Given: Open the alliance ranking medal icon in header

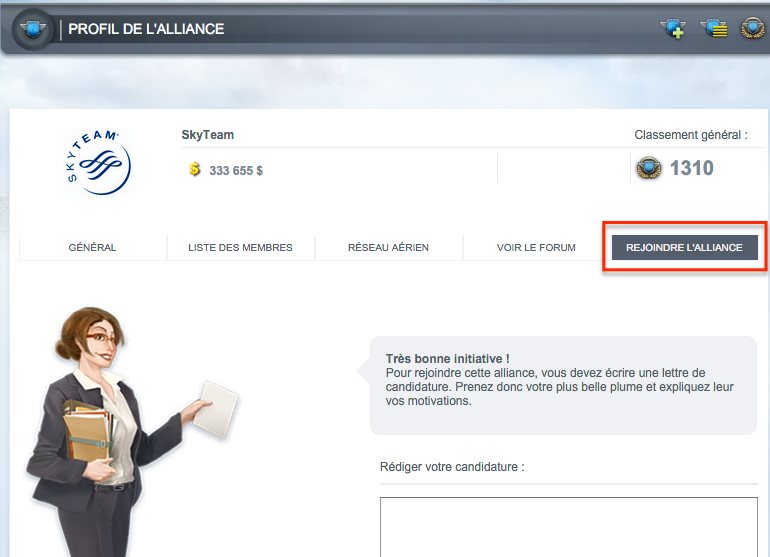Looking at the screenshot, I should pos(752,28).
